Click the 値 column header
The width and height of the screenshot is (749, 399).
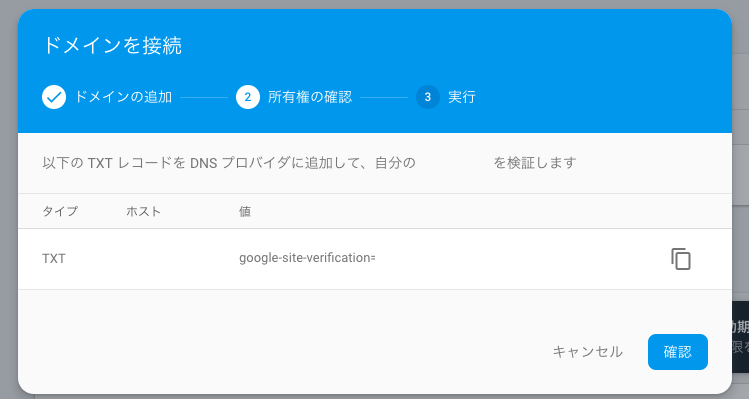coord(245,211)
